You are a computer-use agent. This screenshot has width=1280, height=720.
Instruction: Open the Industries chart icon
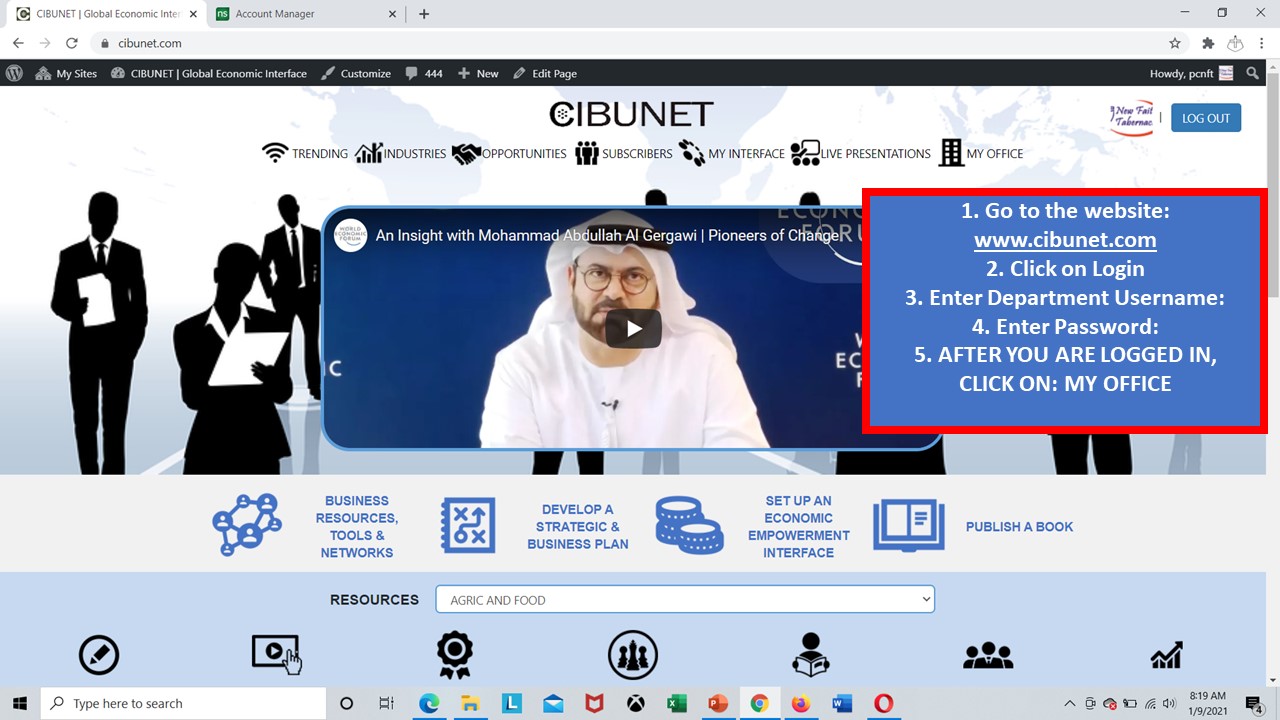pyautogui.click(x=369, y=153)
